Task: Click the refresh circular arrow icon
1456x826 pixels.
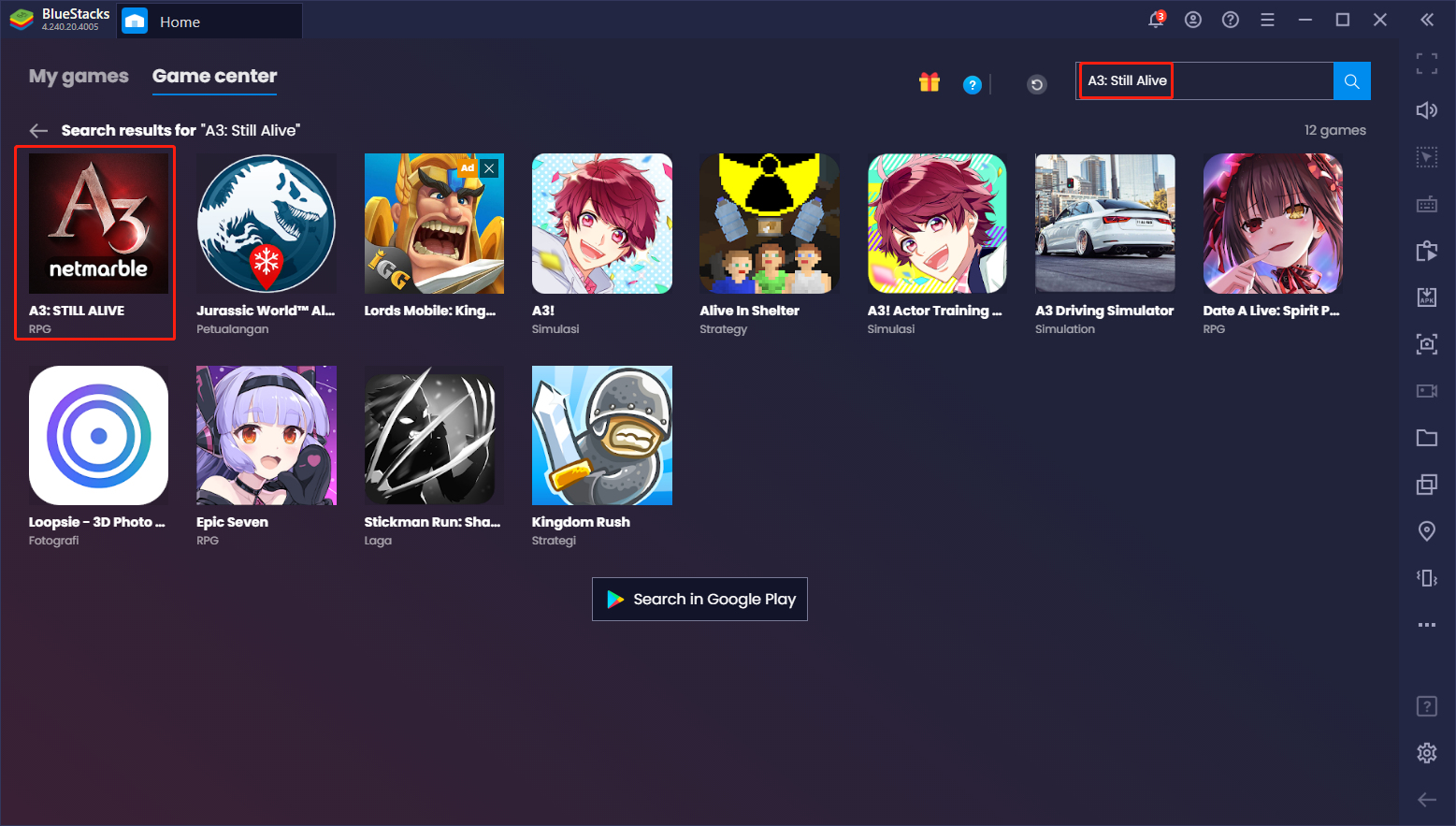Action: click(1037, 85)
